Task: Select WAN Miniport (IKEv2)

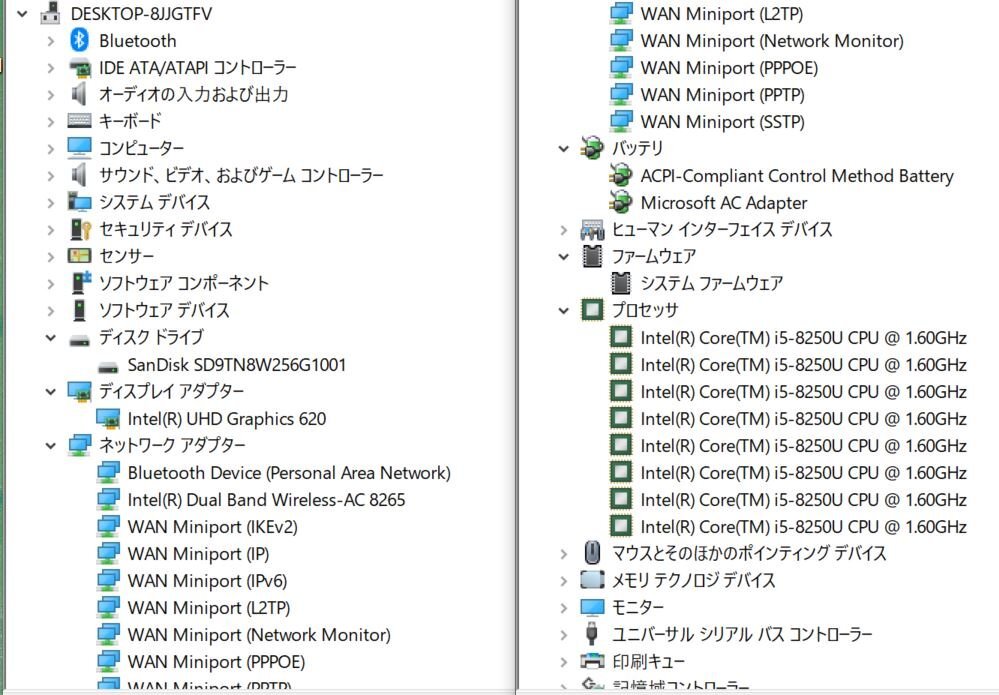Action: point(212,527)
